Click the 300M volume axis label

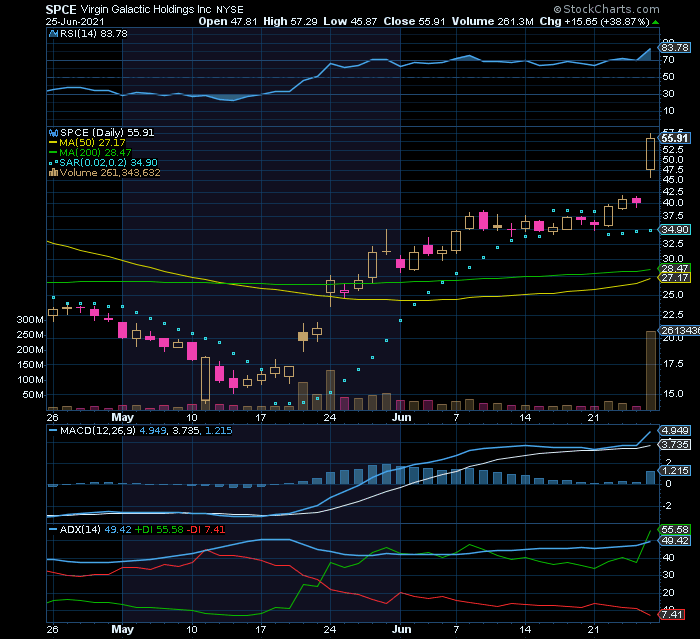coord(30,320)
